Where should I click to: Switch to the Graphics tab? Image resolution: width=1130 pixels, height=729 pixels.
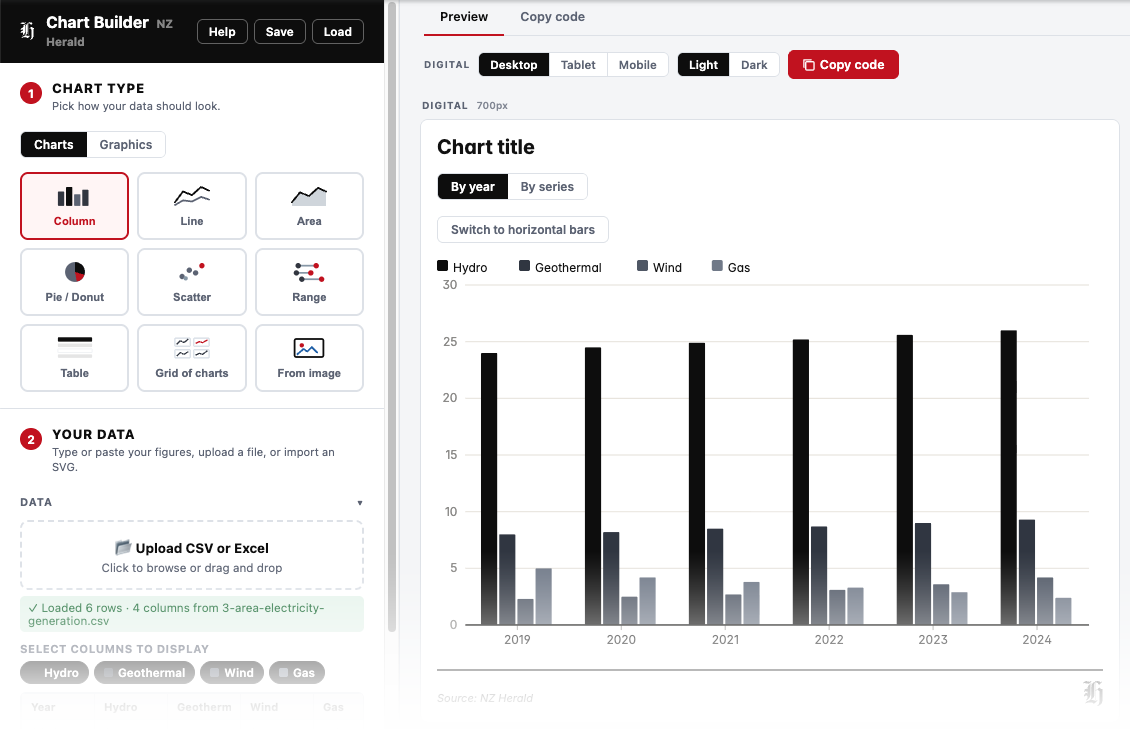click(126, 145)
